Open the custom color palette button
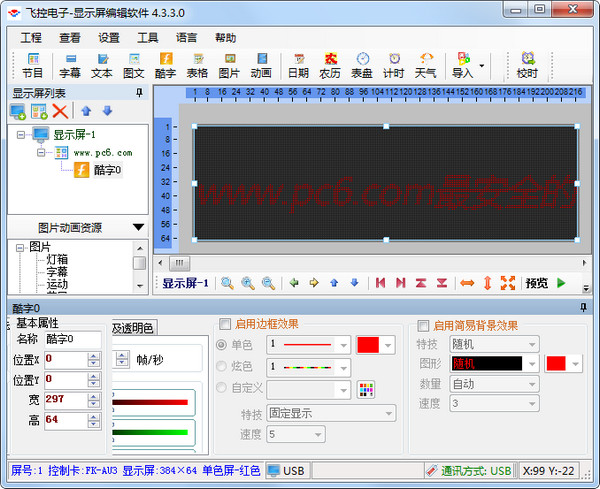The image size is (600, 489). [x=366, y=390]
